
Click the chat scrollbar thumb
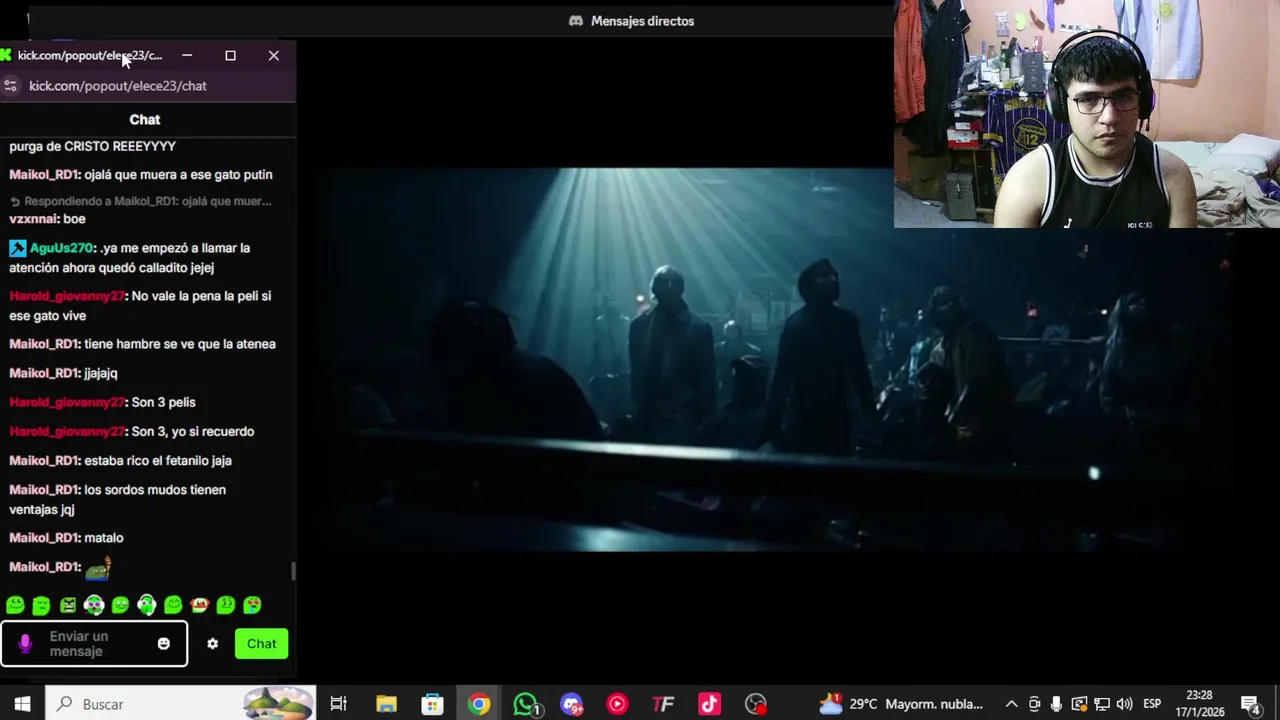(293, 571)
